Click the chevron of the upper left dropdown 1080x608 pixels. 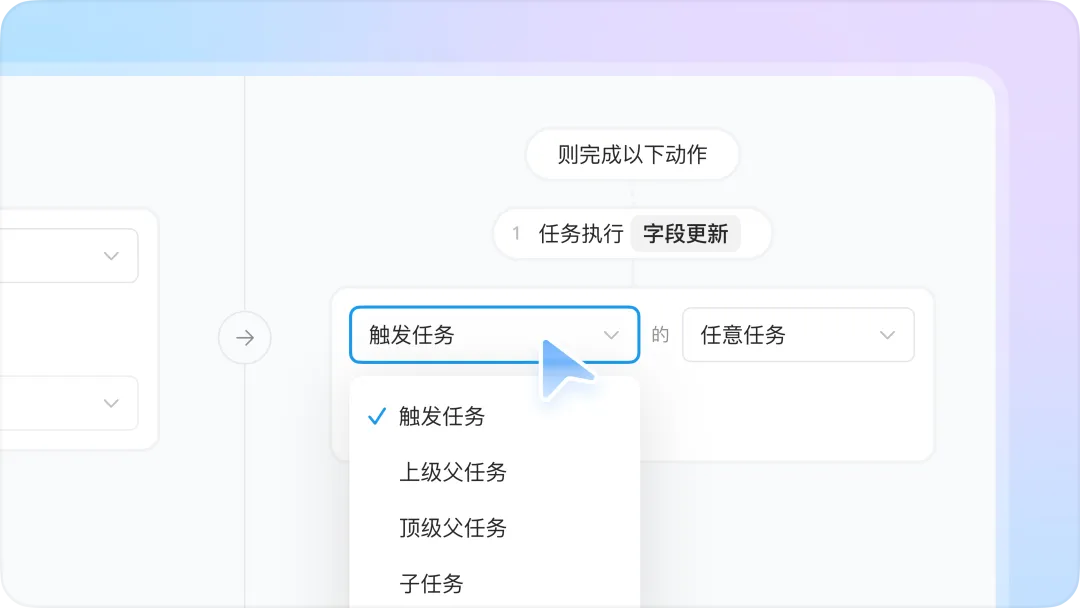tap(111, 256)
